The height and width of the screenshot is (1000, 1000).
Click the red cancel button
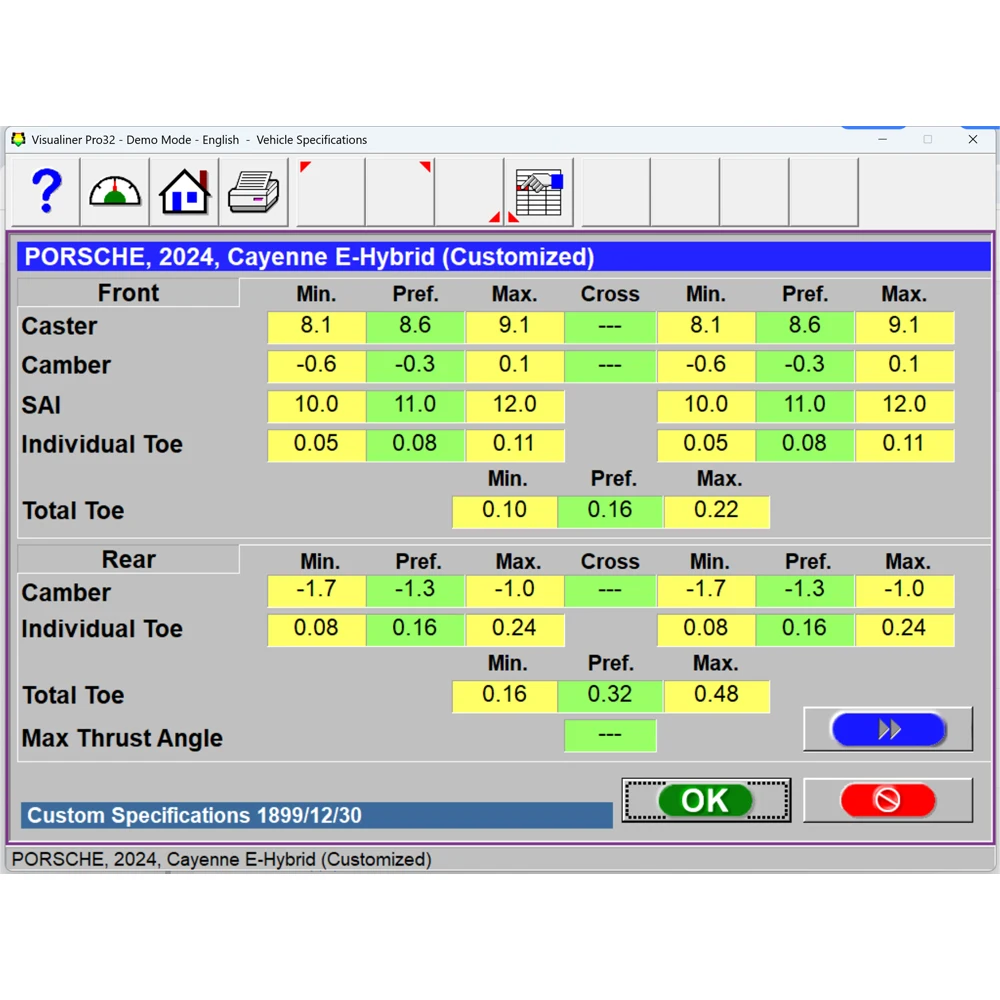point(887,800)
